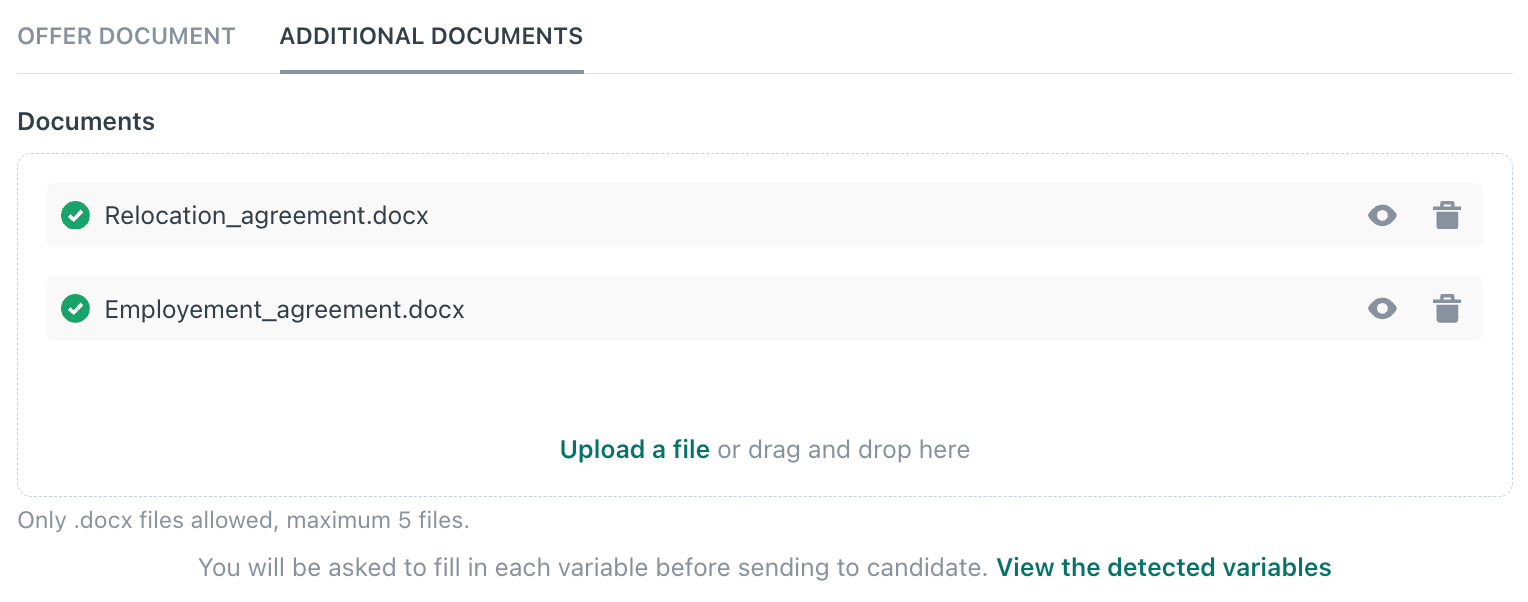Screen dimensions: 1528x602
Task: Delete the Employement_agreement.docx file
Action: click(1447, 309)
